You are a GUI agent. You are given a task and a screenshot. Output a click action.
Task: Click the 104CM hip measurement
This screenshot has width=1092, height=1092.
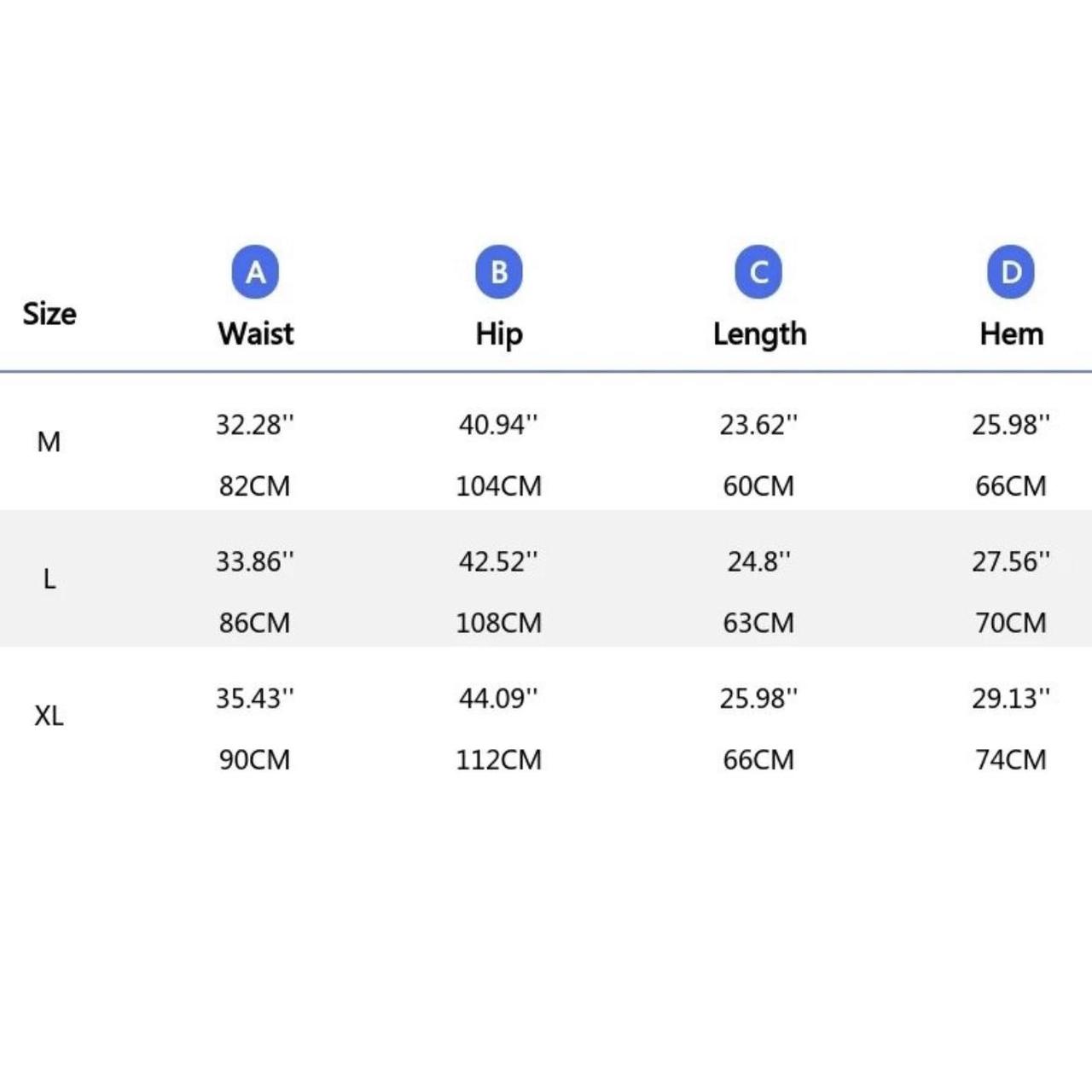498,486
